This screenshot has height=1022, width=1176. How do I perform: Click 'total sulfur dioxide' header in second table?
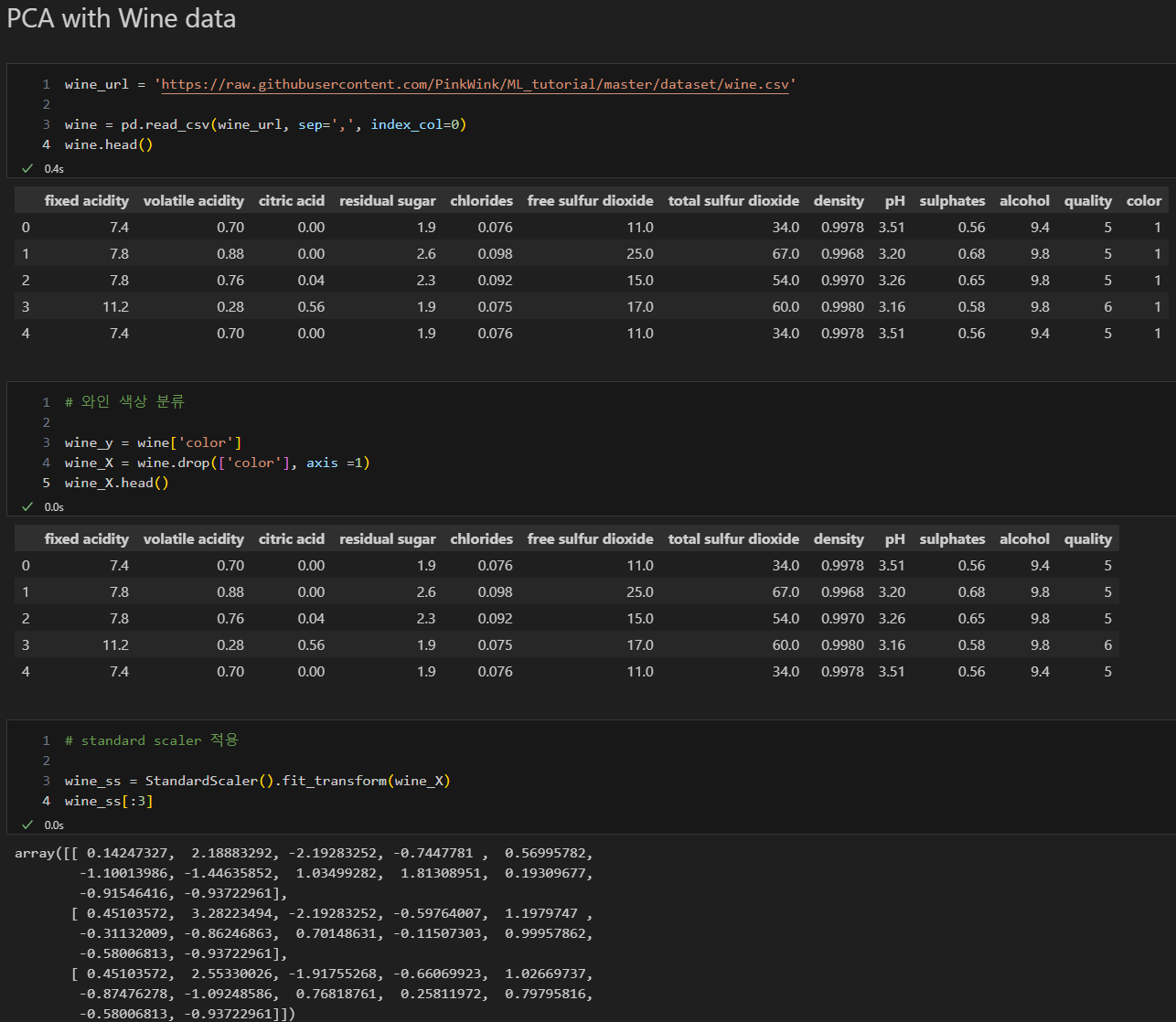click(x=733, y=539)
